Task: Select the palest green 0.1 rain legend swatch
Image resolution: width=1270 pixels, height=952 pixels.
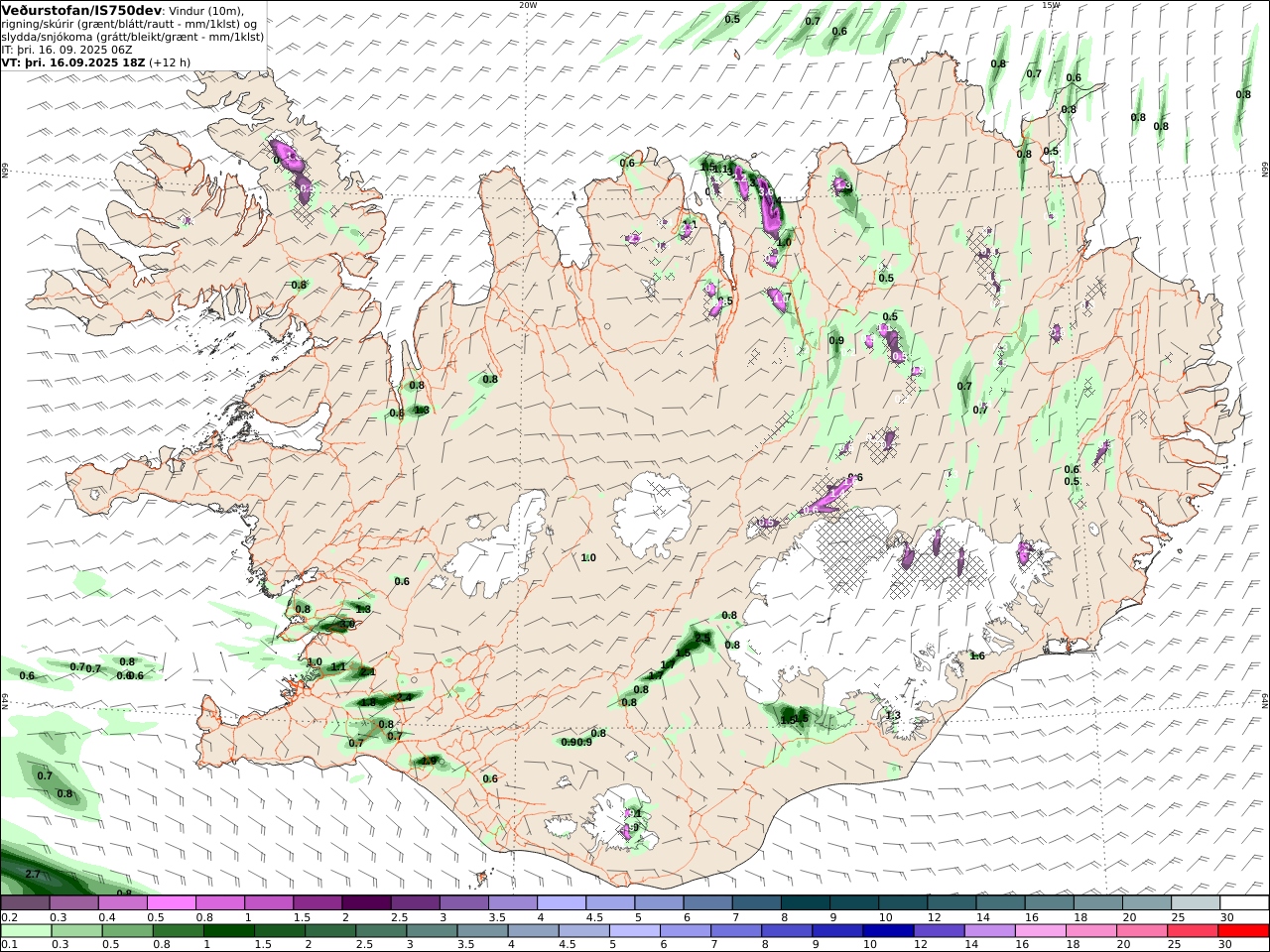Action: click(x=25, y=930)
